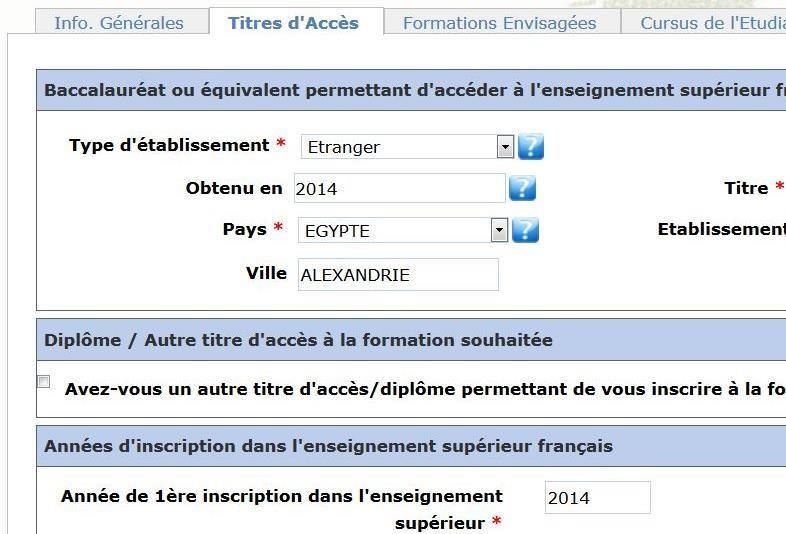Viewport: 786px width, 534px height.
Task: Tick the autre titre d'accès/diplôme checkbox
Action: coord(44,382)
